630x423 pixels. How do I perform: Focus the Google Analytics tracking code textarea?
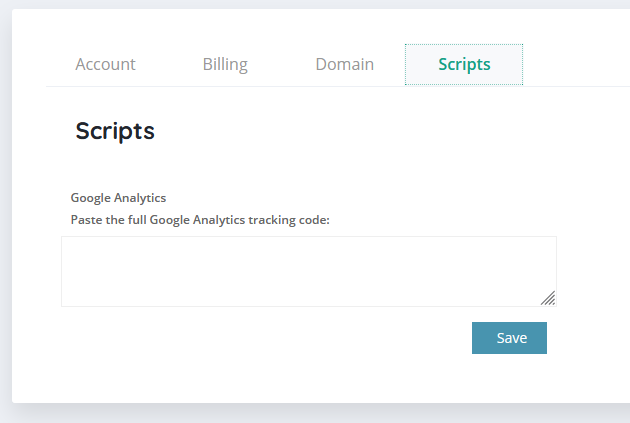(308, 271)
